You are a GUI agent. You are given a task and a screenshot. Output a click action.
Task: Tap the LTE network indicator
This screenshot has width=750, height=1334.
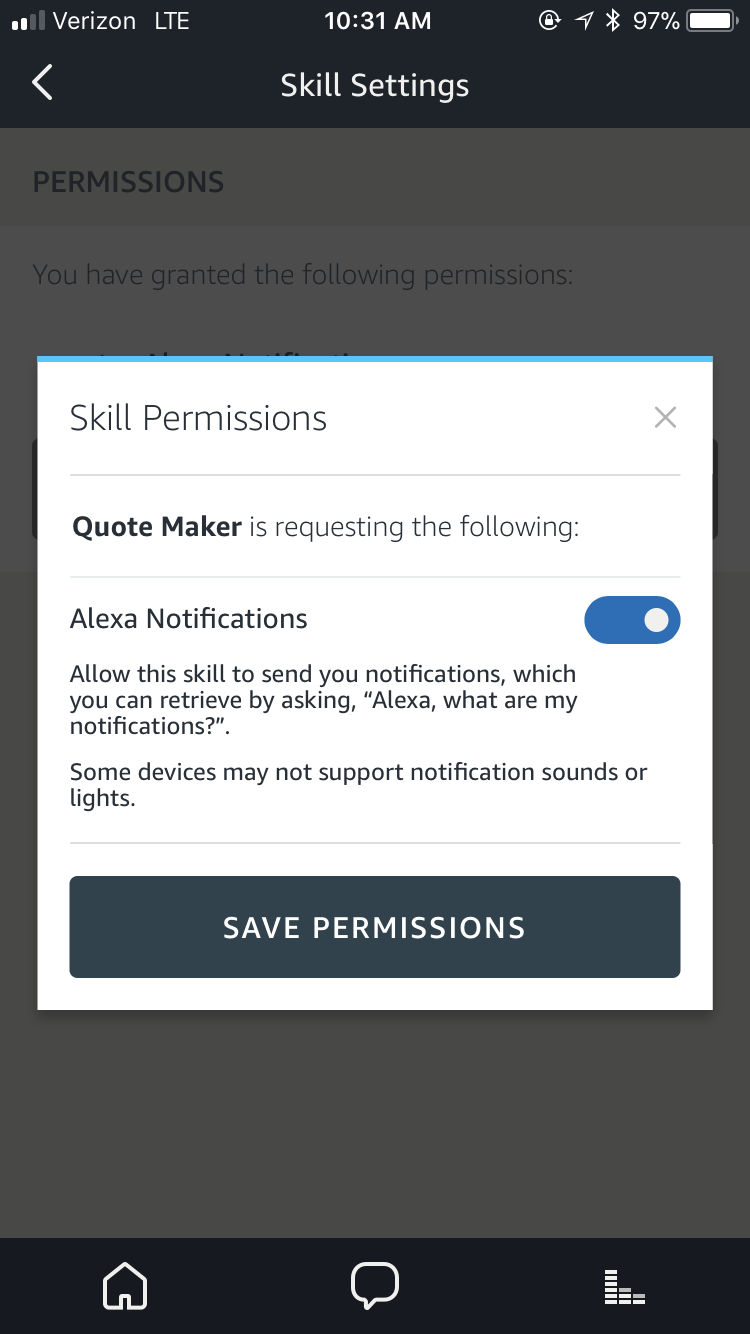[x=172, y=19]
